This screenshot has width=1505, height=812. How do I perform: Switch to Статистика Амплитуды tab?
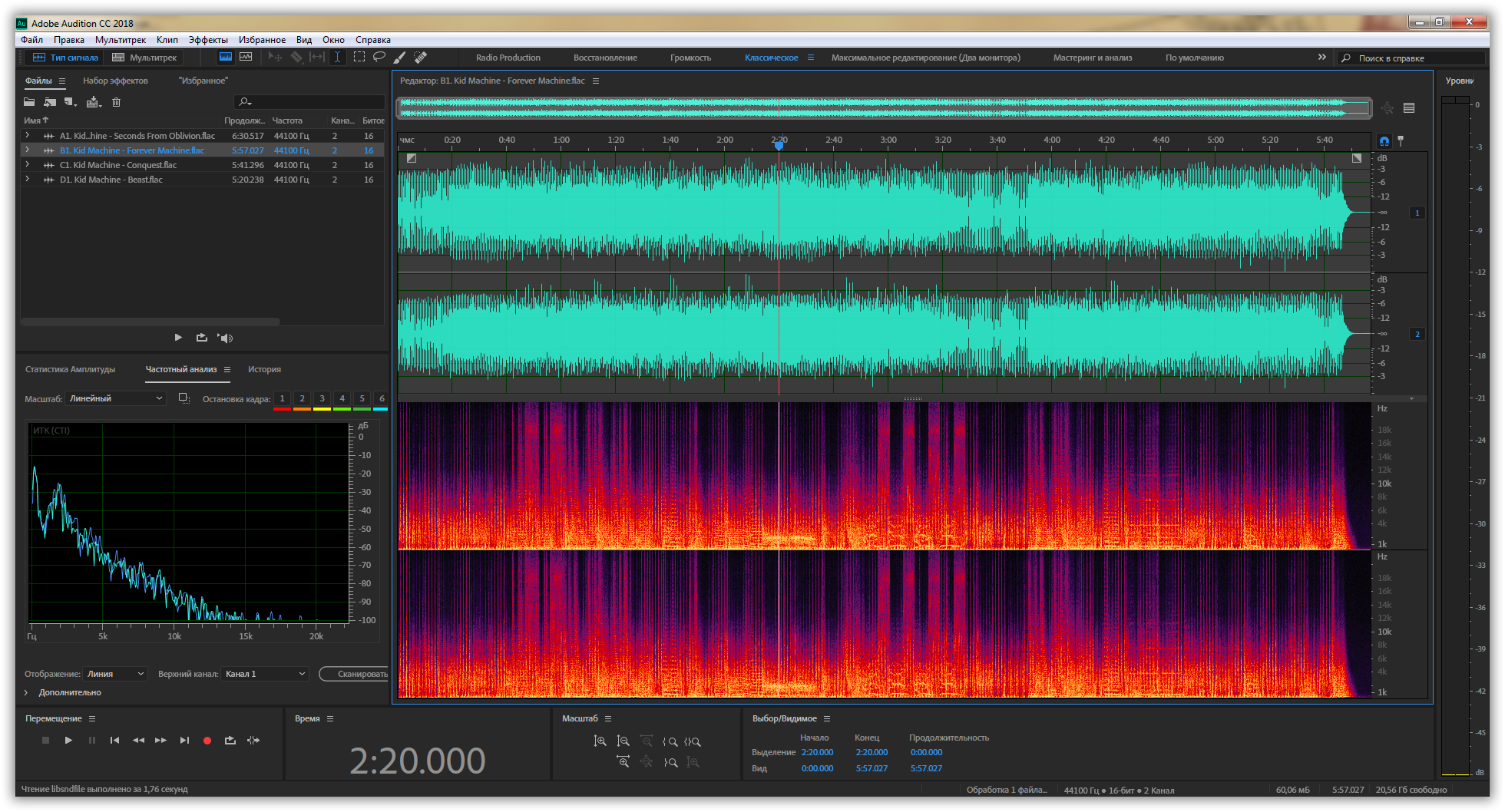[x=70, y=369]
